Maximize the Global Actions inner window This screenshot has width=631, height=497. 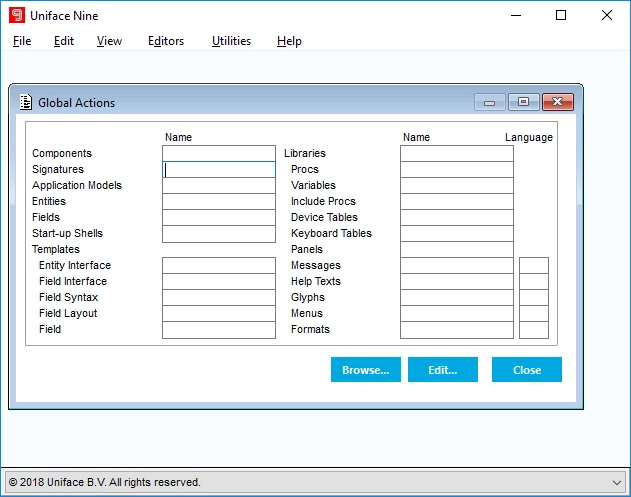pos(523,102)
